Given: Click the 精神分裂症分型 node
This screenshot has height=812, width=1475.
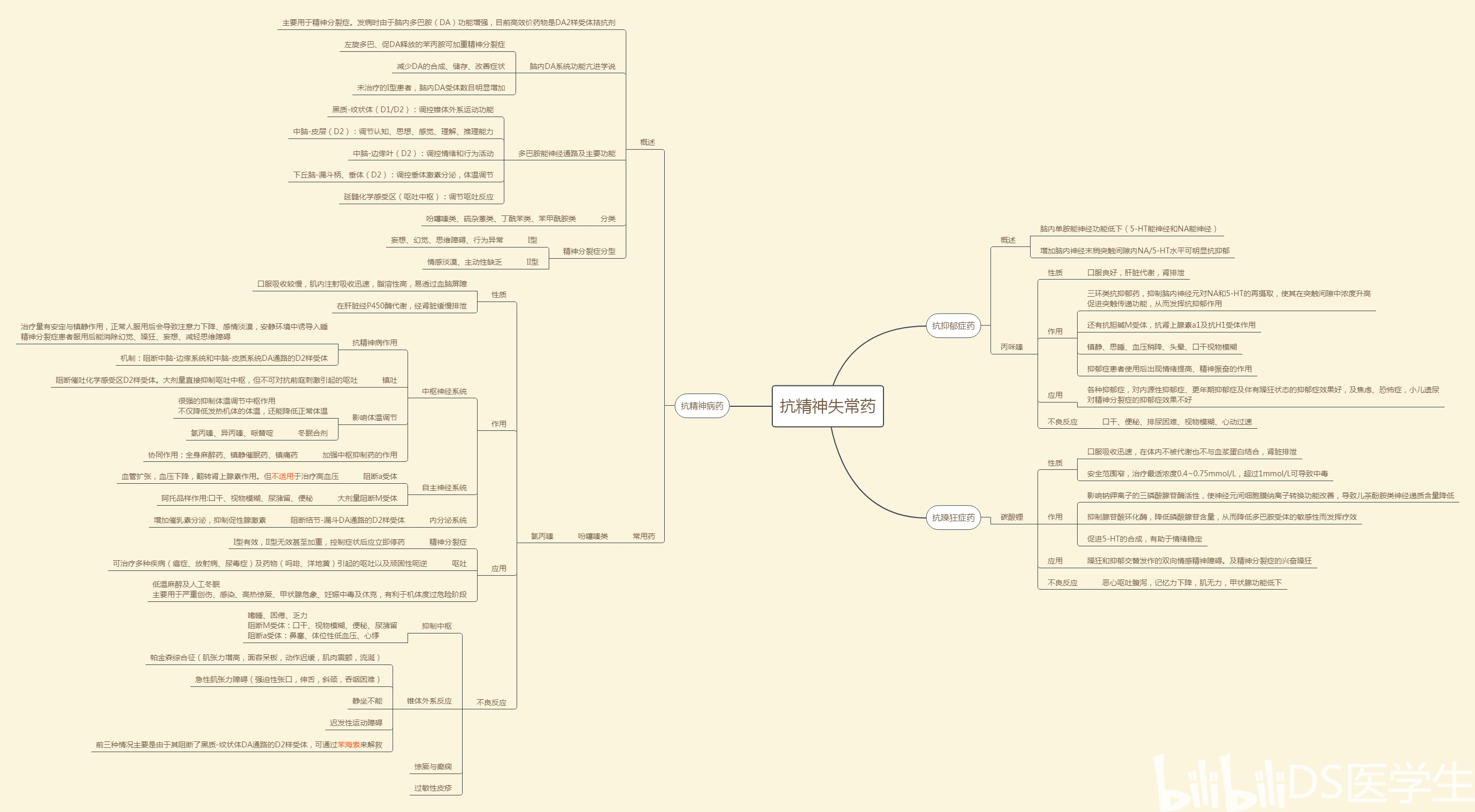Looking at the screenshot, I should [x=589, y=251].
